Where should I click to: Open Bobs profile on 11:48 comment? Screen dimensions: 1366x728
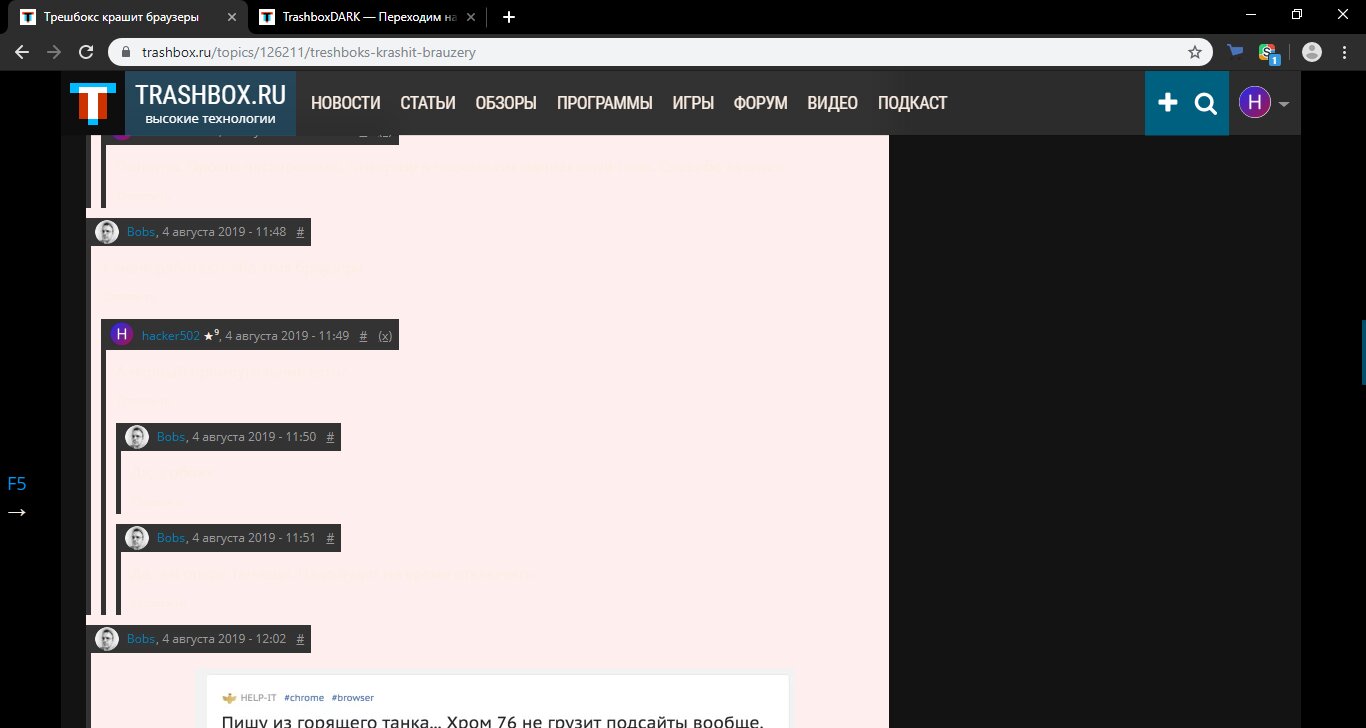(141, 232)
